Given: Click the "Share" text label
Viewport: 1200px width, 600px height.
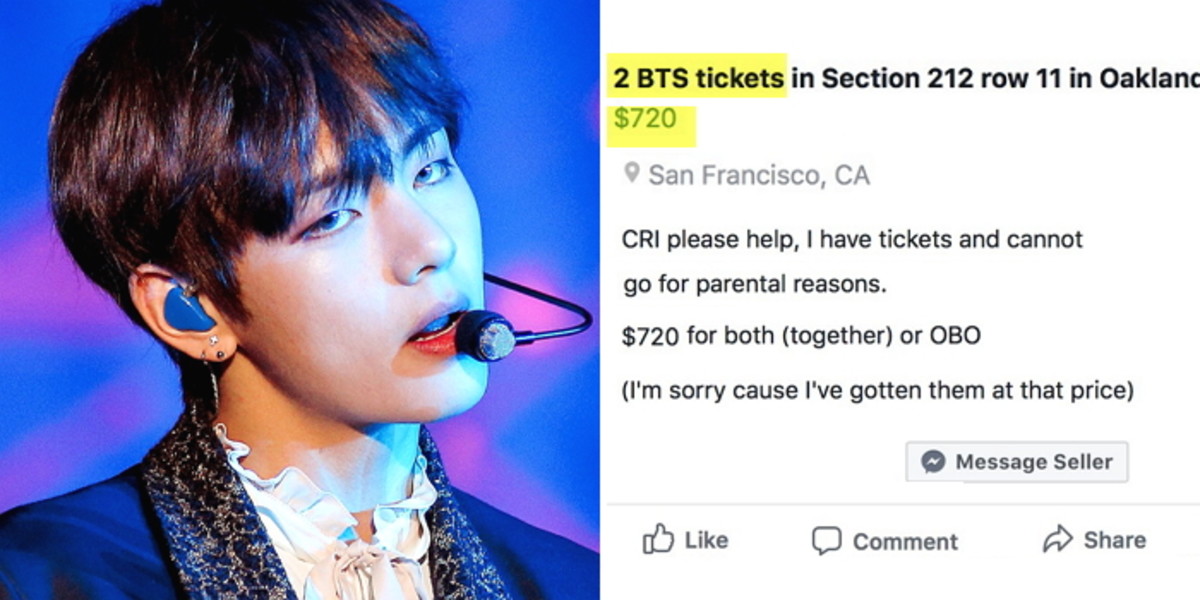Looking at the screenshot, I should 1114,540.
